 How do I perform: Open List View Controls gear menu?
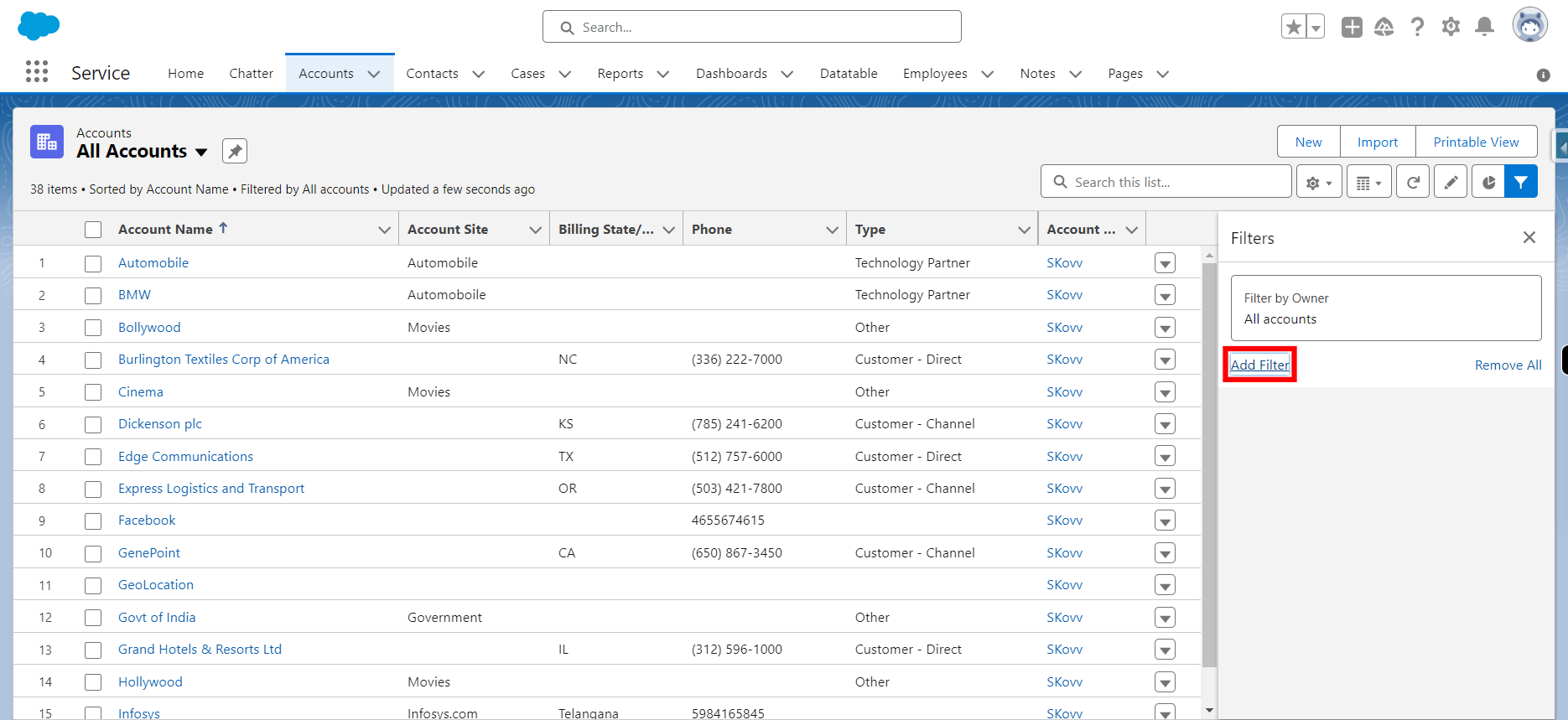(1319, 182)
